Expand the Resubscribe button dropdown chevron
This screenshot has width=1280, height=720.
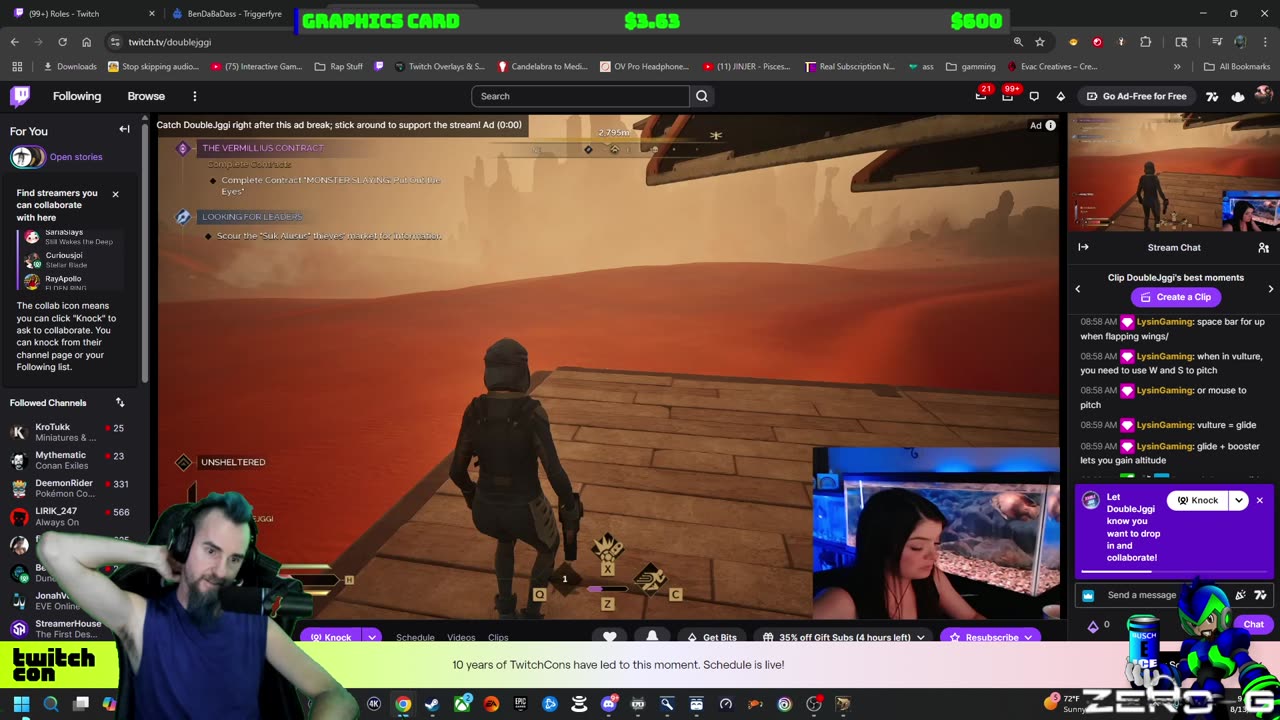coord(1028,637)
